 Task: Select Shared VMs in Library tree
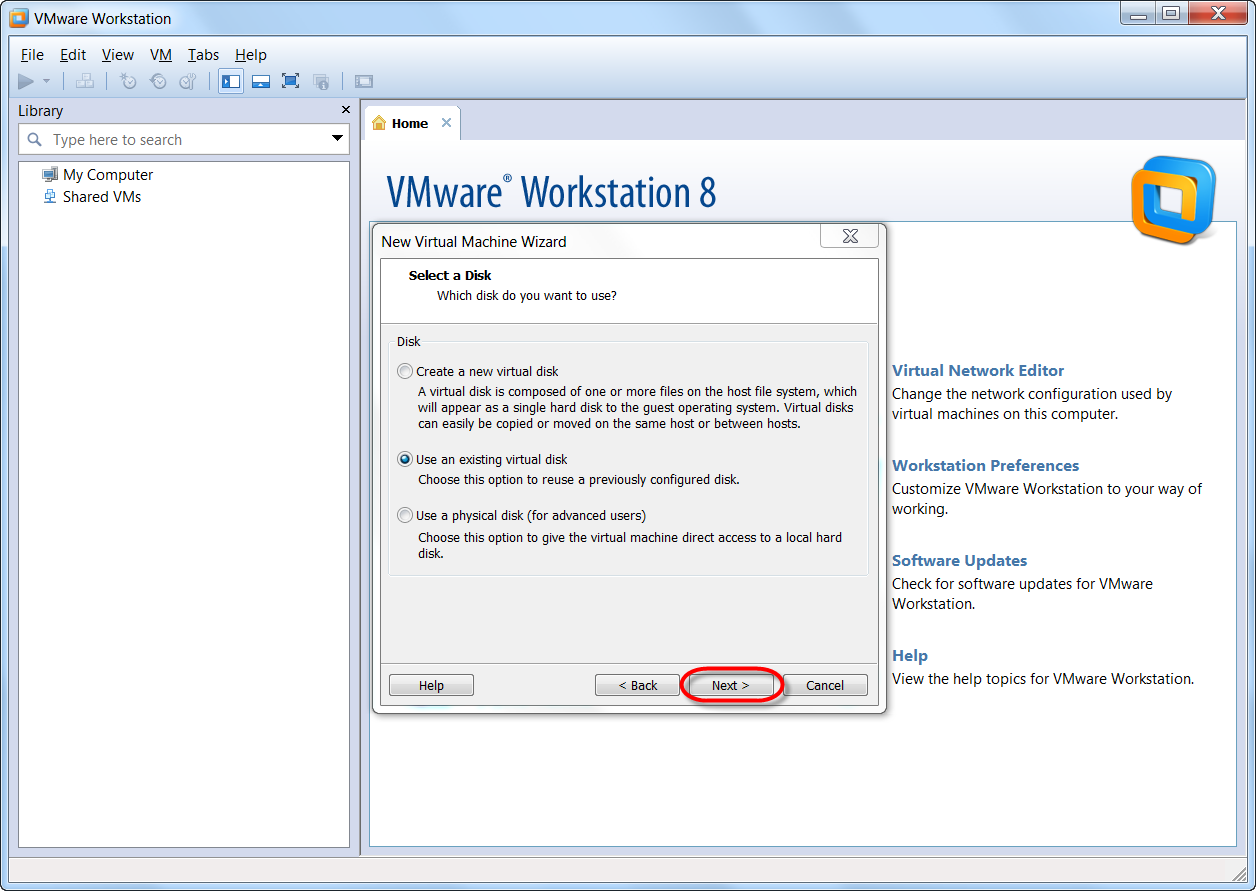[x=102, y=197]
